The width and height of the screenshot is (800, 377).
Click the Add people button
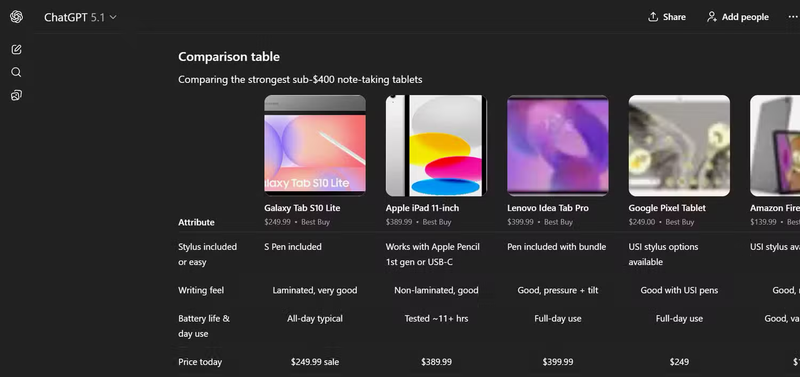coord(737,17)
